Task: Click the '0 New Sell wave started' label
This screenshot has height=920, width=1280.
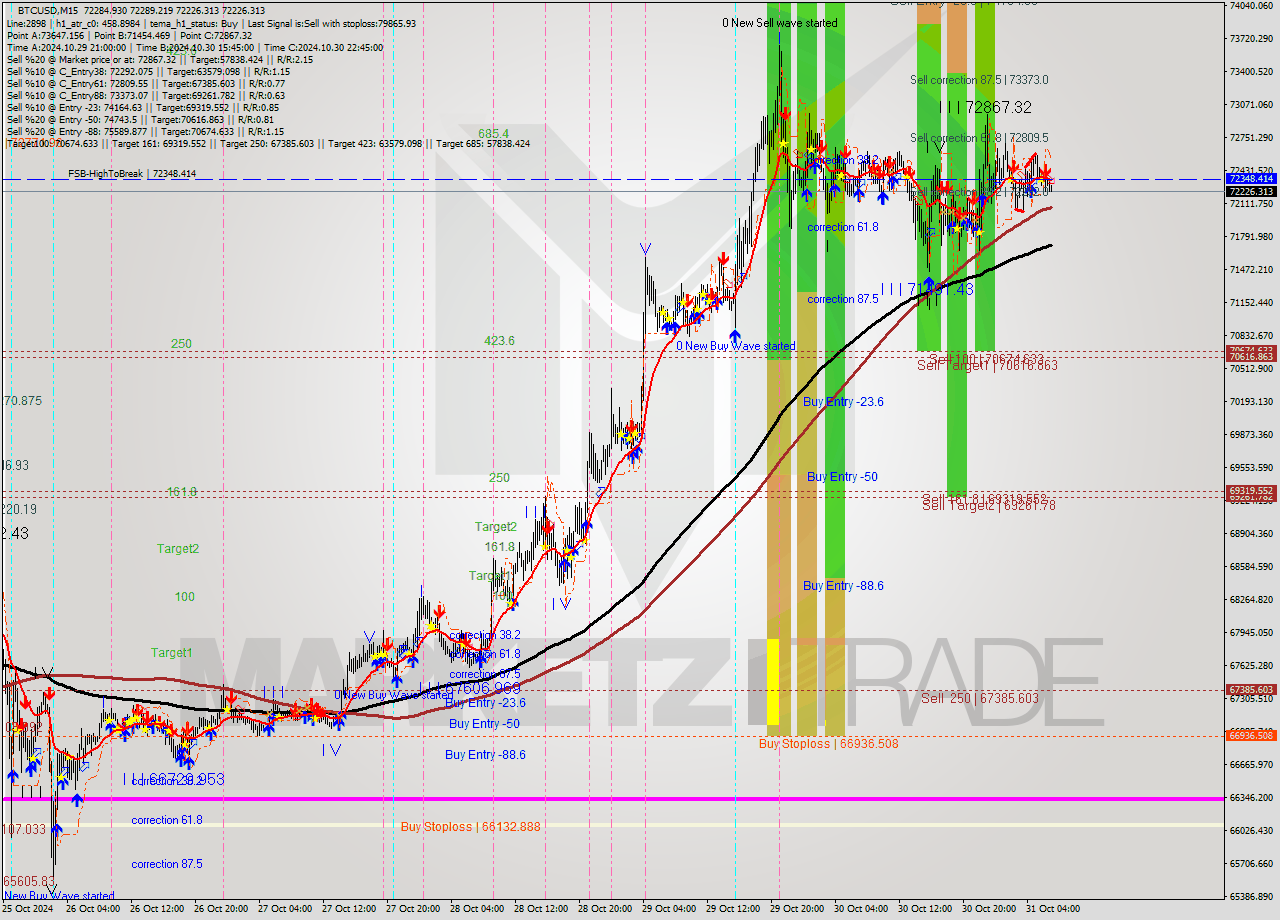Action: point(780,23)
